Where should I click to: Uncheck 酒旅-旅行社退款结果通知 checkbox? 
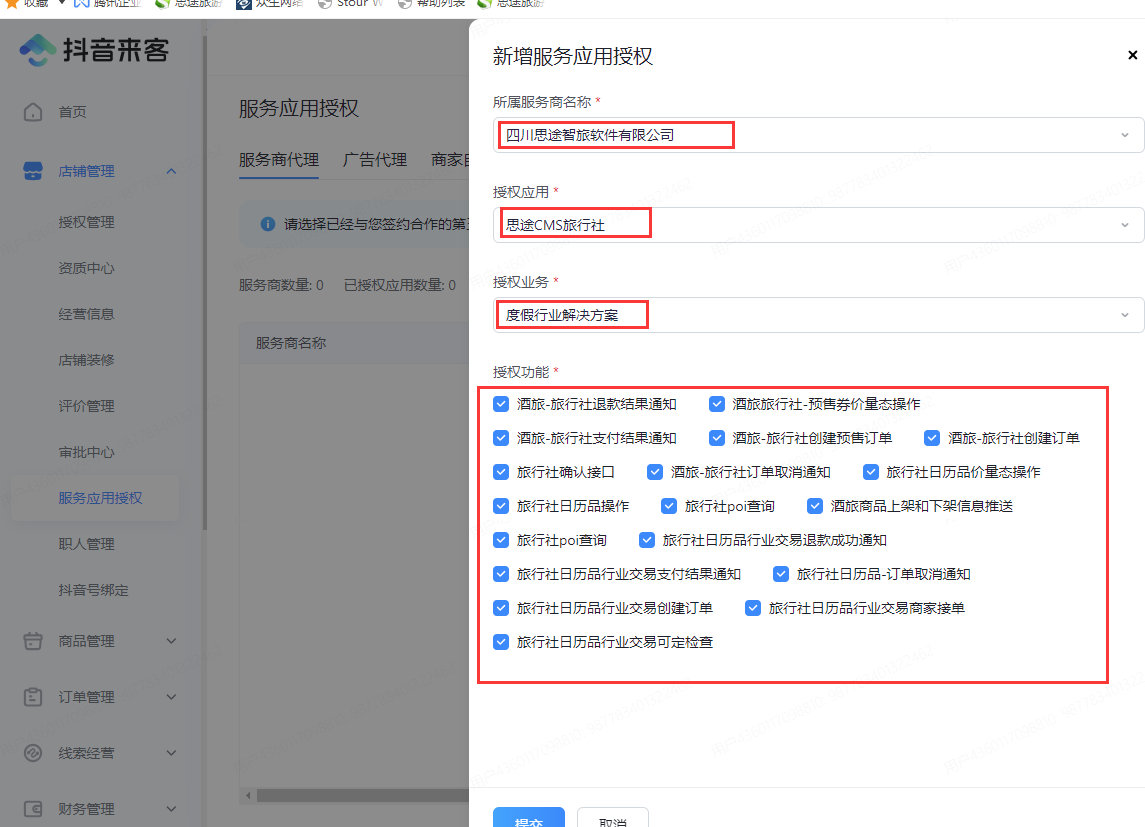501,404
